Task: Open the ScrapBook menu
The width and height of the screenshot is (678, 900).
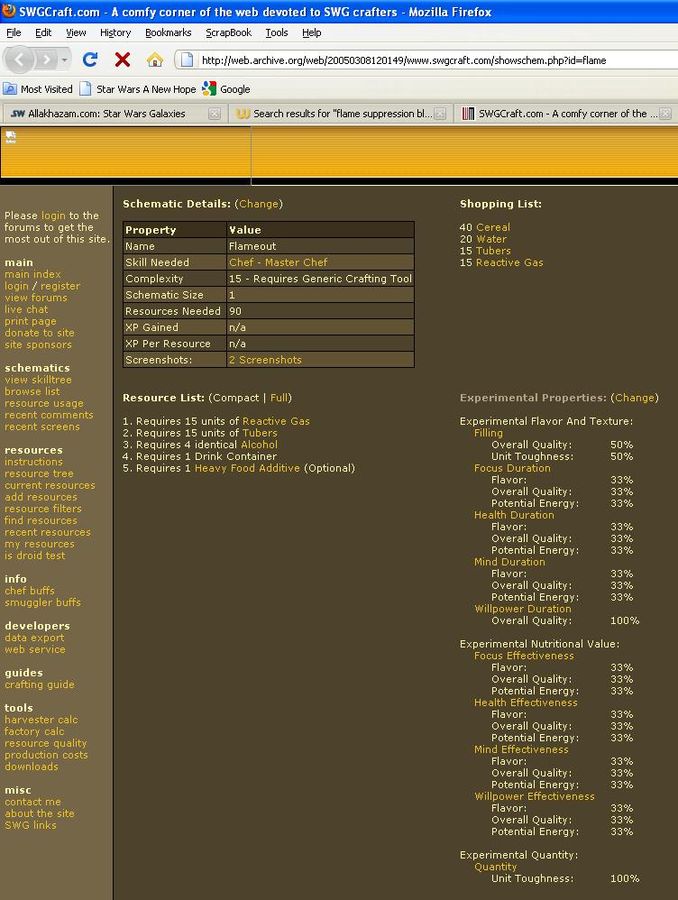Action: coord(228,32)
